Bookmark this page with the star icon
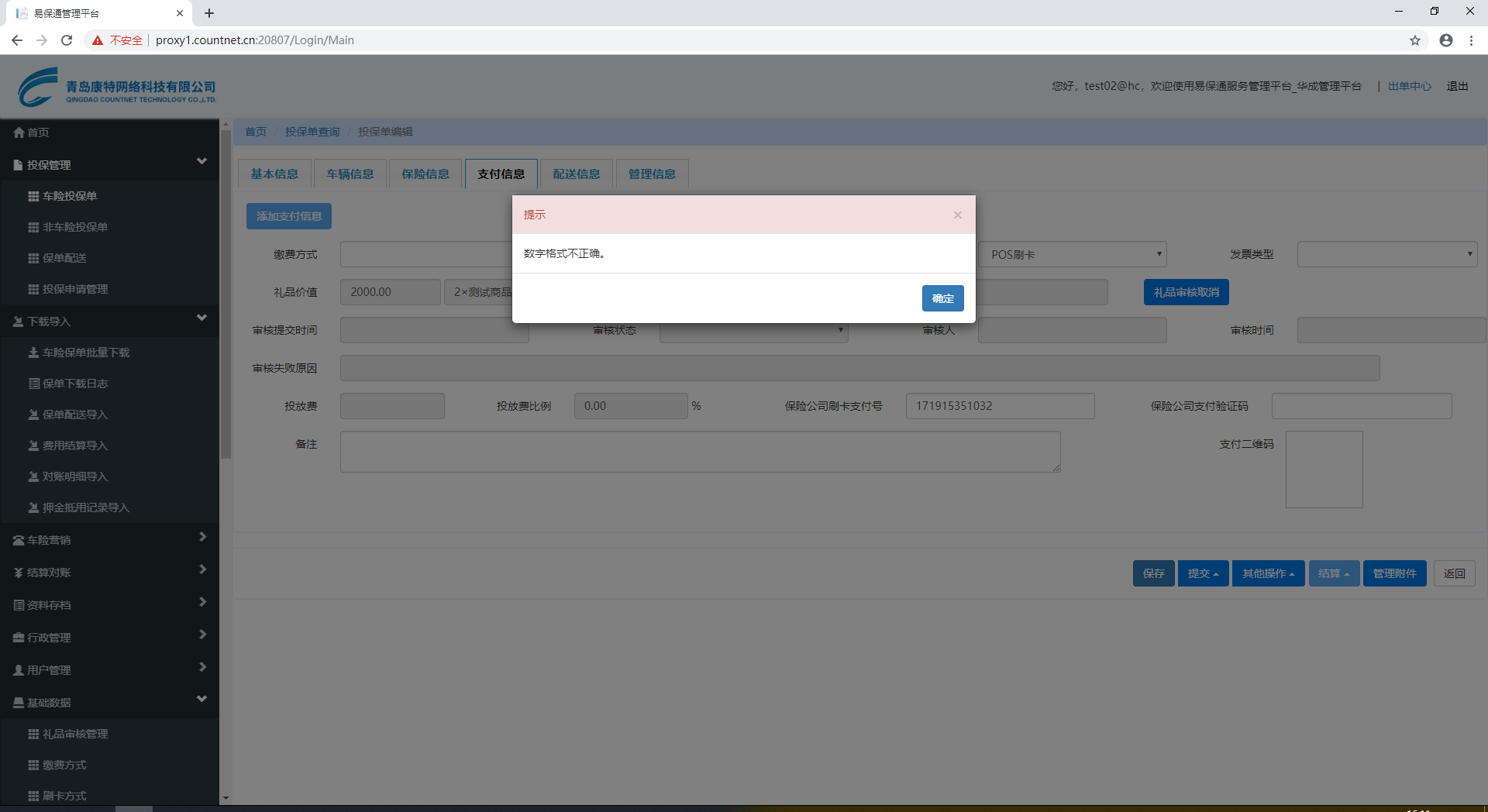Image resolution: width=1488 pixels, height=812 pixels. pos(1415,40)
